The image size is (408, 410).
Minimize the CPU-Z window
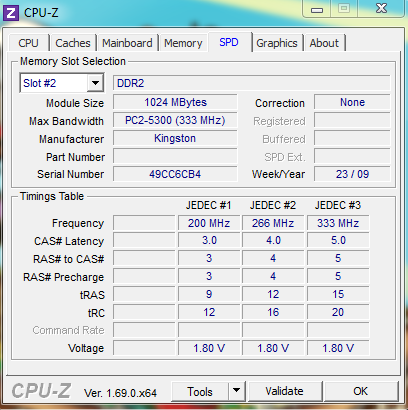click(317, 10)
